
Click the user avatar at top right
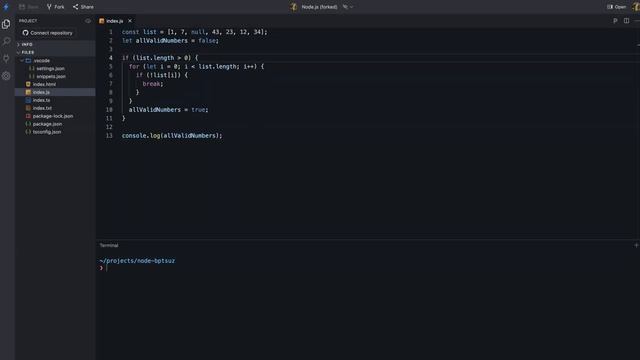click(636, 7)
